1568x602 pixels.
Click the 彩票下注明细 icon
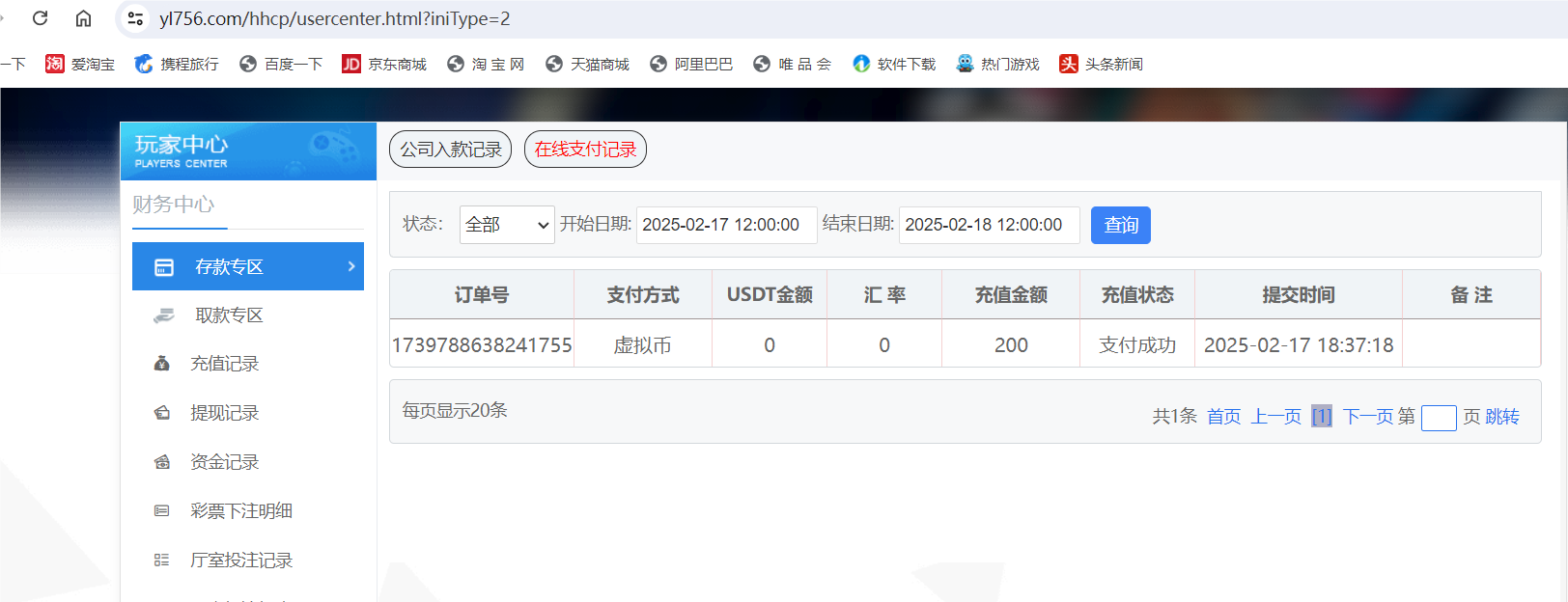[x=162, y=511]
